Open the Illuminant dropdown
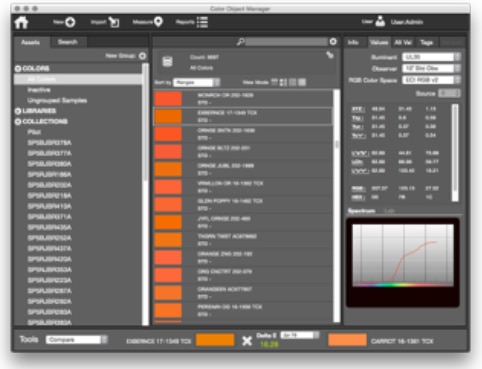This screenshot has height=369, width=482. pos(431,57)
